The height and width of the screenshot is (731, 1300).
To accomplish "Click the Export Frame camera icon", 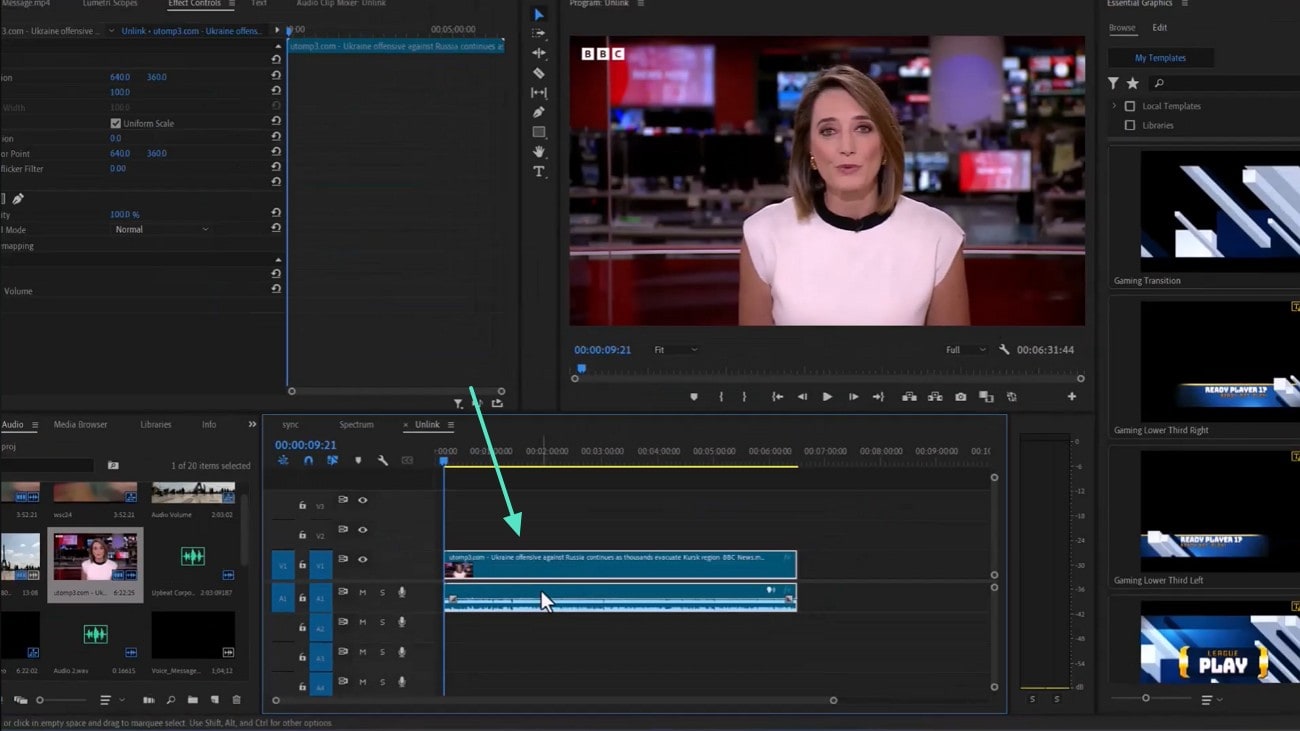I will point(960,397).
